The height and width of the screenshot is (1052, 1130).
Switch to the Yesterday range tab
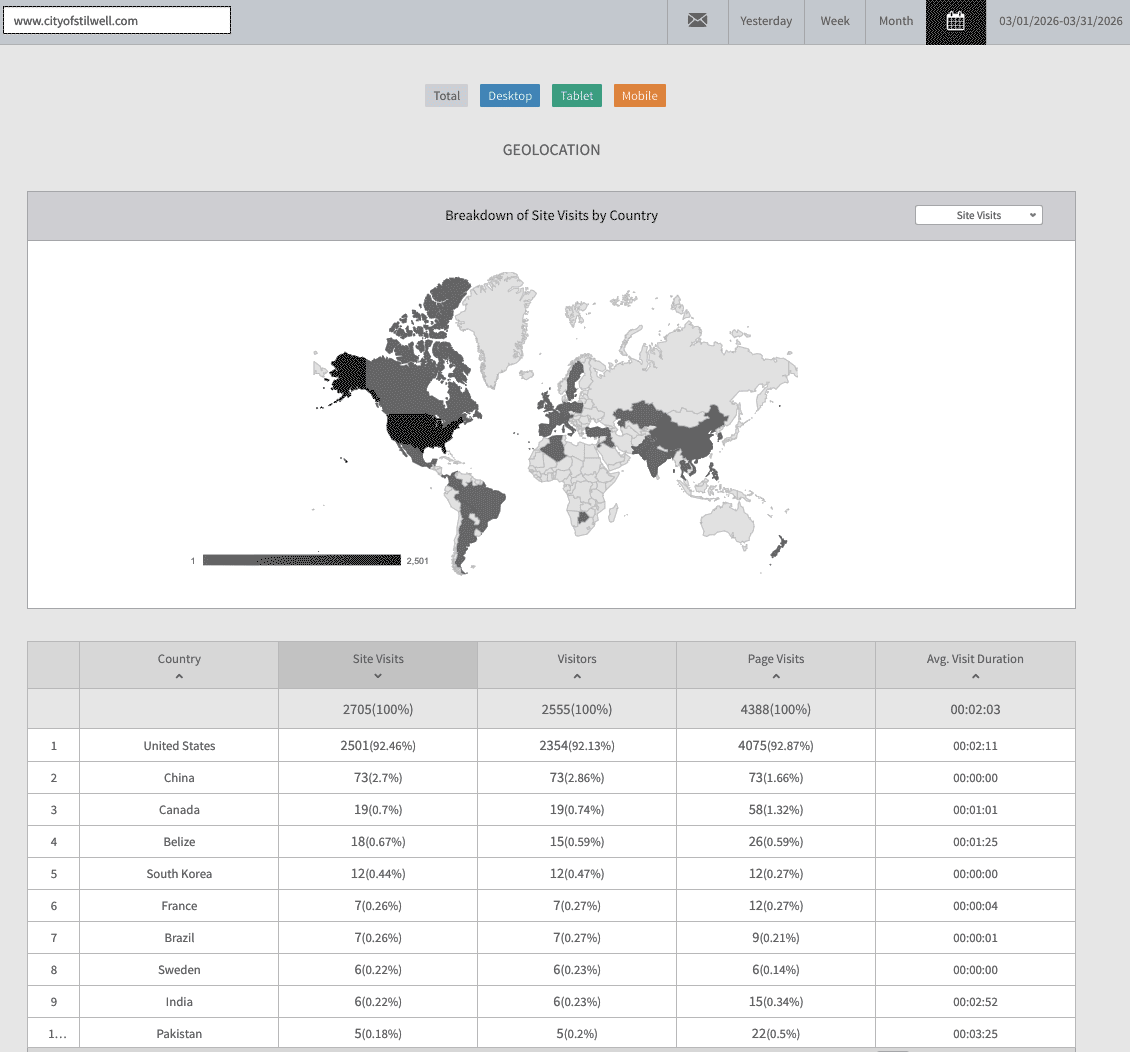pos(766,21)
